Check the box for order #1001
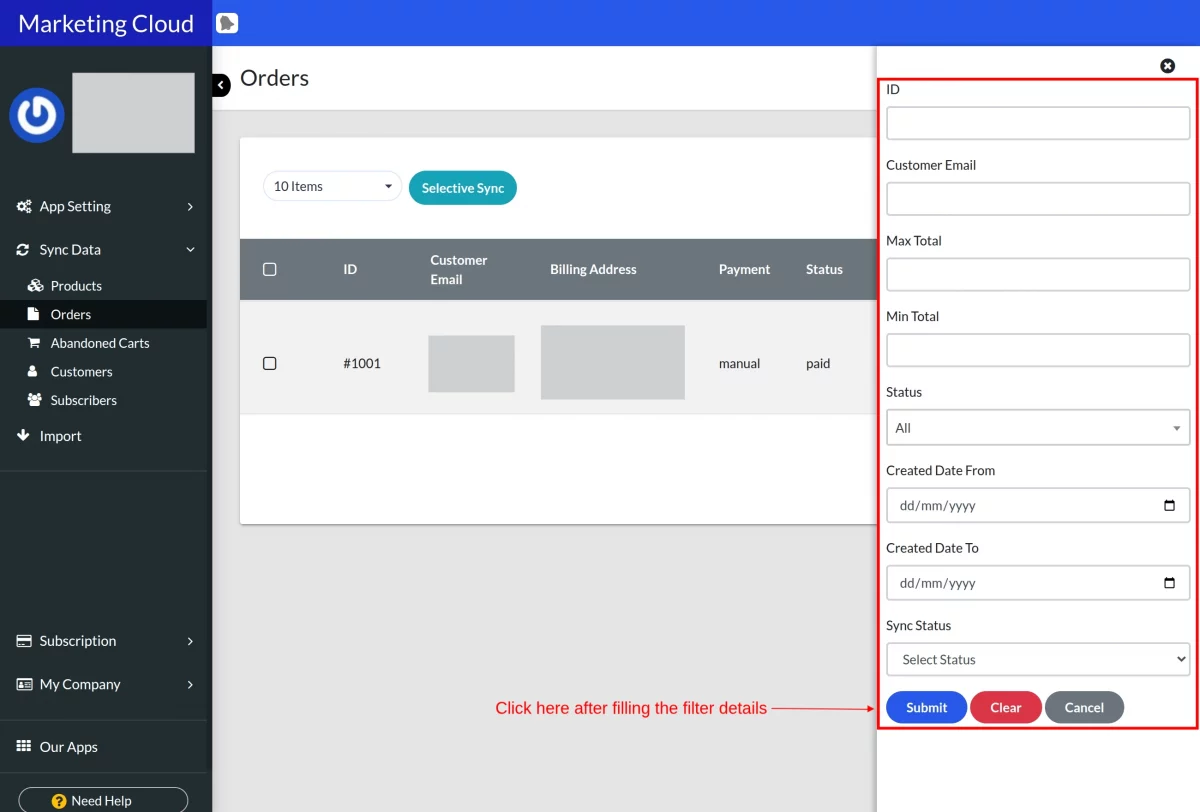This screenshot has height=812, width=1200. [x=269, y=363]
